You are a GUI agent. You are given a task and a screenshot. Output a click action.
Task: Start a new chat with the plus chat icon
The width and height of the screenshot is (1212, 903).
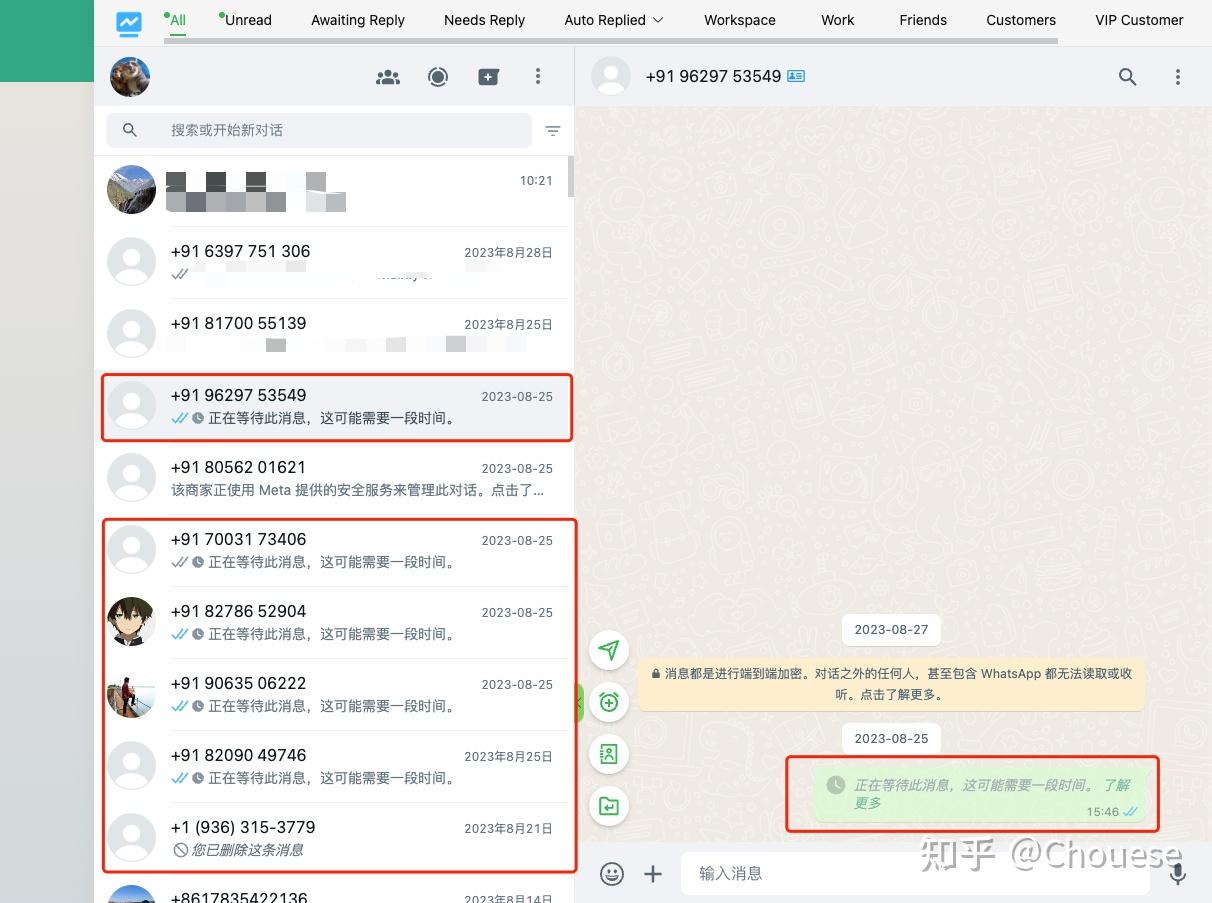tap(488, 76)
